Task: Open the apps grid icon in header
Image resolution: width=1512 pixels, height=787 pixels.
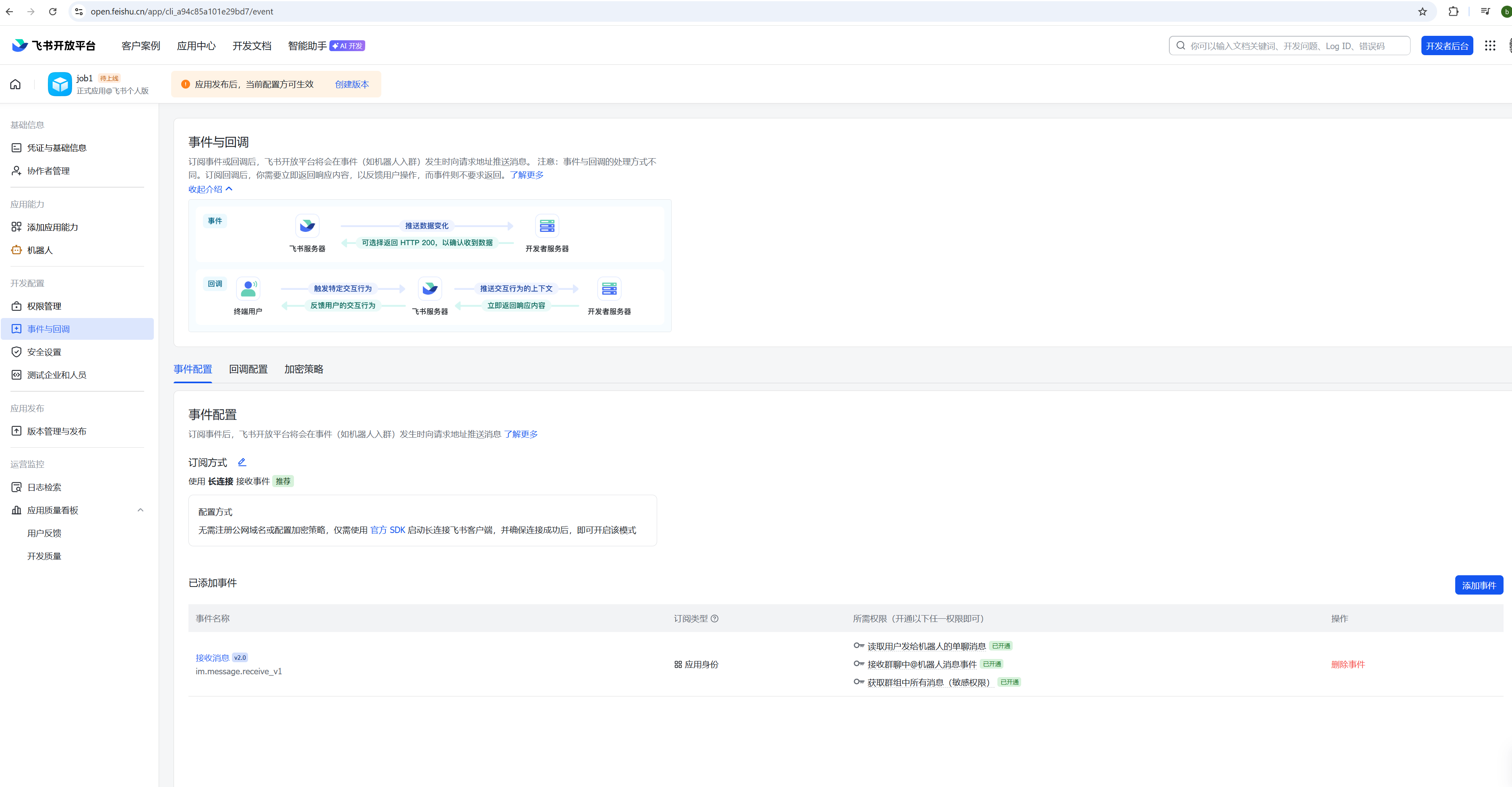Action: [x=1490, y=46]
